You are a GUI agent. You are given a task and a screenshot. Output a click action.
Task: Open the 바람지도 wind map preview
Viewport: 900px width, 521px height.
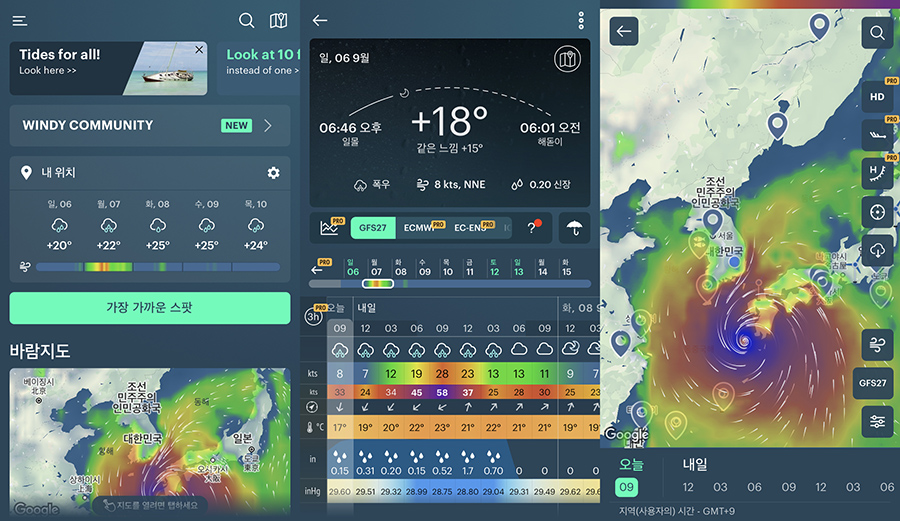point(150,442)
